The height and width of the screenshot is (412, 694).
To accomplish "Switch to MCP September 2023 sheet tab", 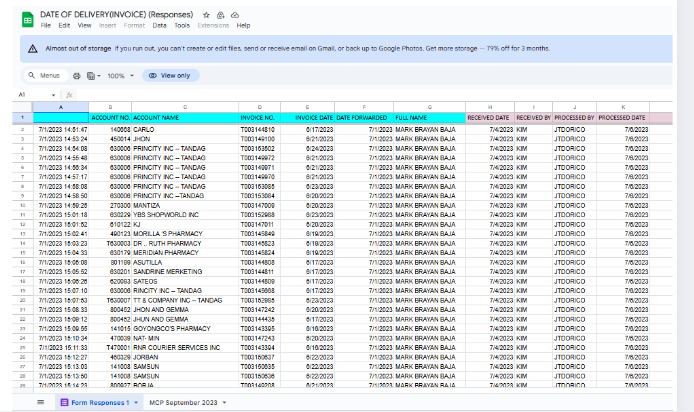I will coord(184,401).
